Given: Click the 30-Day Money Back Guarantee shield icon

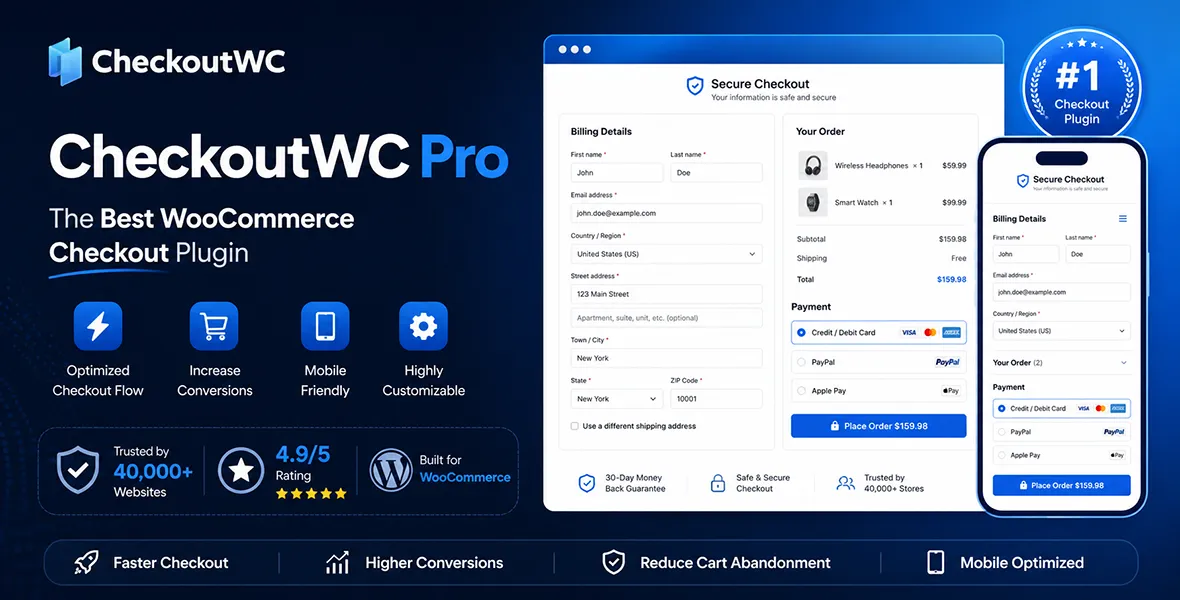Looking at the screenshot, I should pos(586,483).
